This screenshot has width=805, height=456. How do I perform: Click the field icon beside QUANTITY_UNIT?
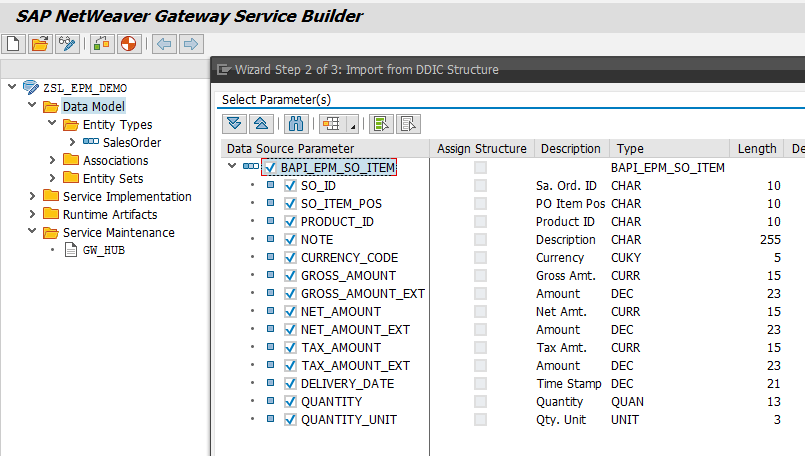tap(271, 419)
